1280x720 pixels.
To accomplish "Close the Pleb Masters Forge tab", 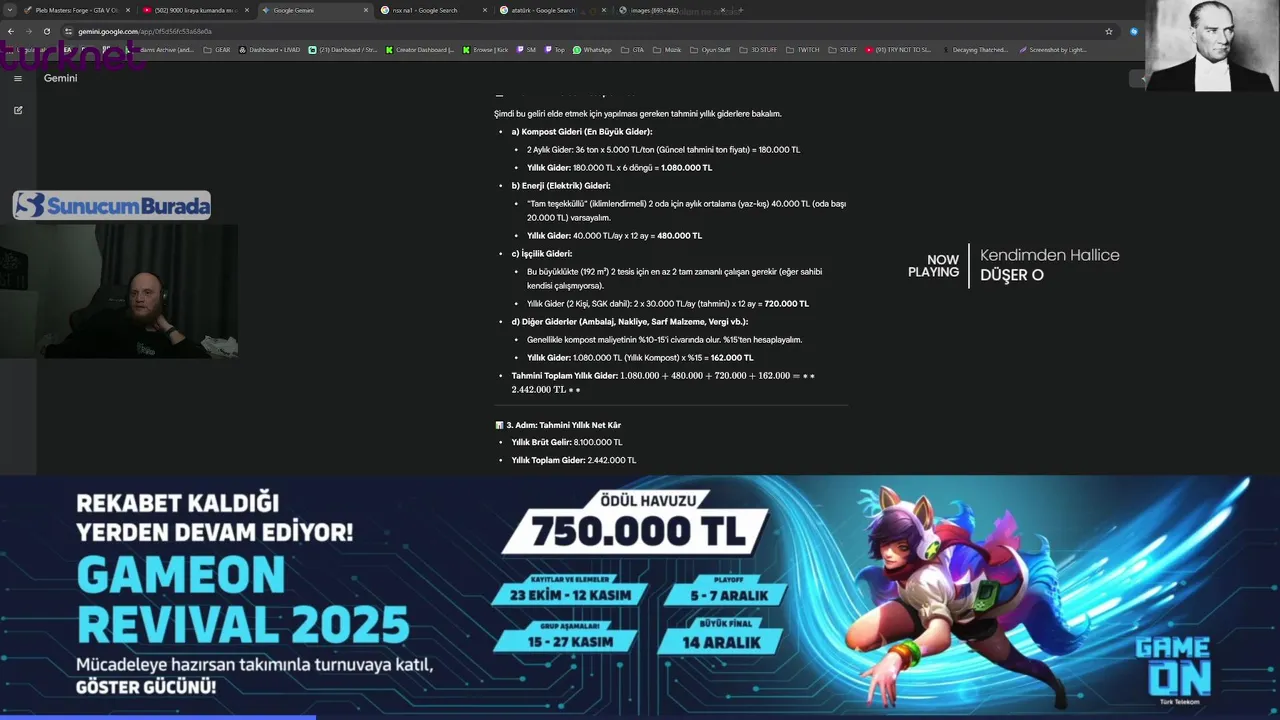I will coord(128,10).
